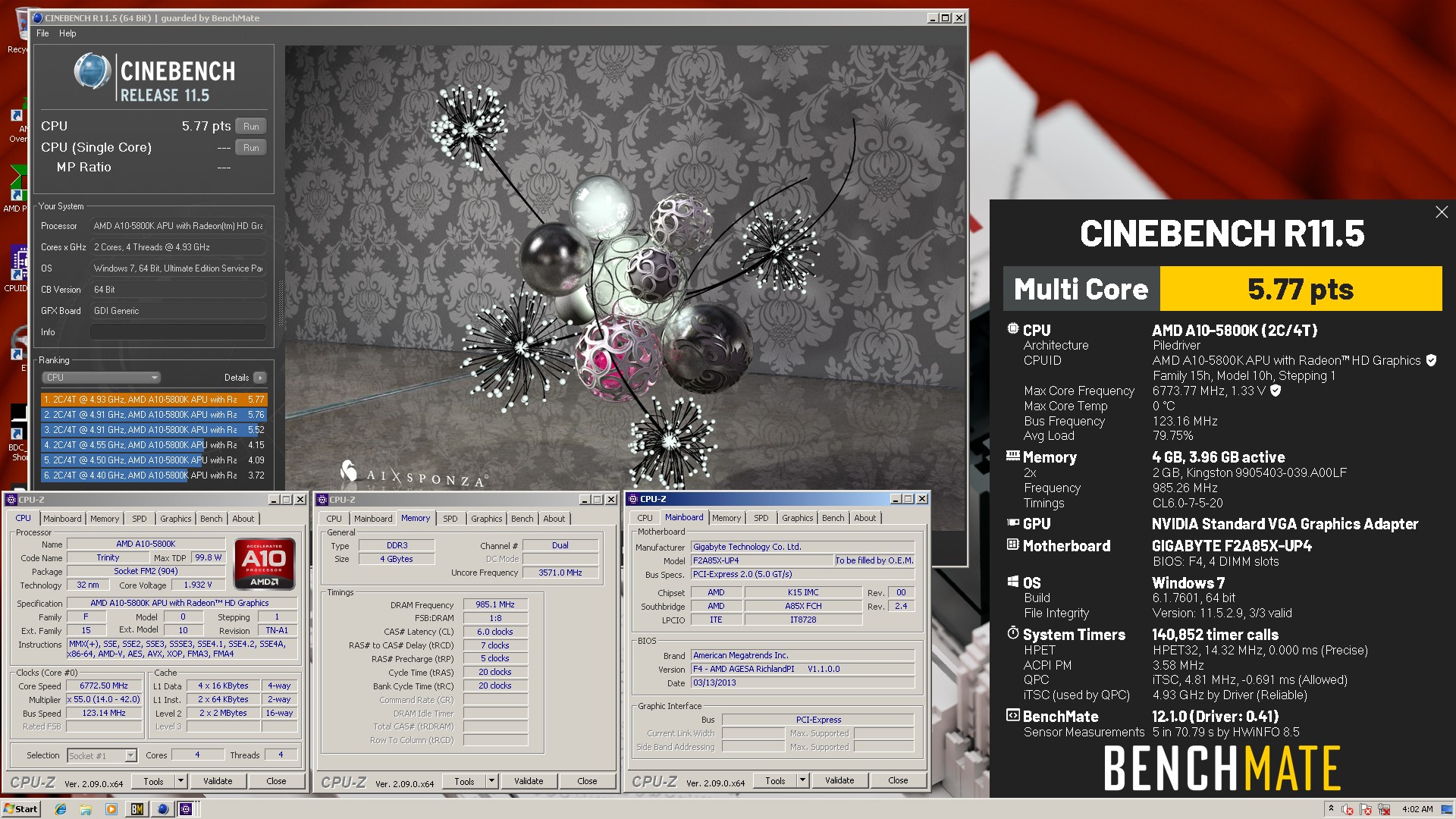Select ranking row 5 with score 4.09
1456x819 pixels.
(154, 460)
